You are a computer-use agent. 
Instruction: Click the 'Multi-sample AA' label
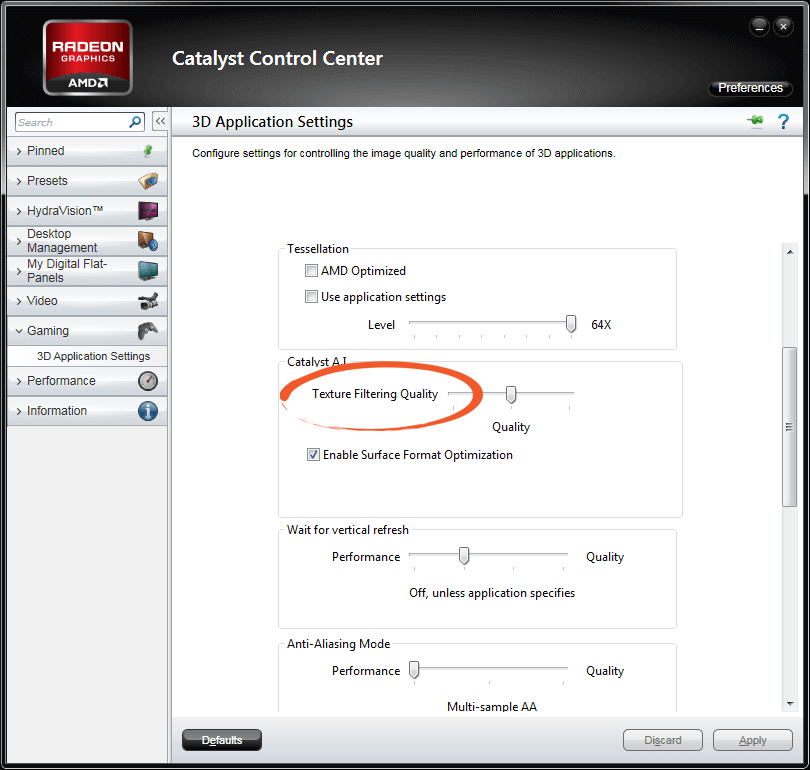(492, 706)
